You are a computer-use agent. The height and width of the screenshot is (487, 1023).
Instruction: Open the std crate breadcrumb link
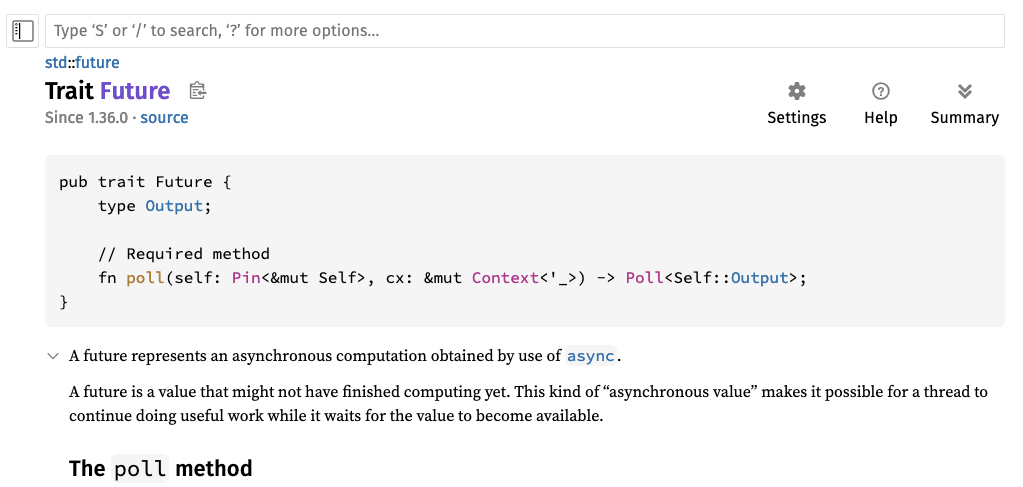coord(55,63)
